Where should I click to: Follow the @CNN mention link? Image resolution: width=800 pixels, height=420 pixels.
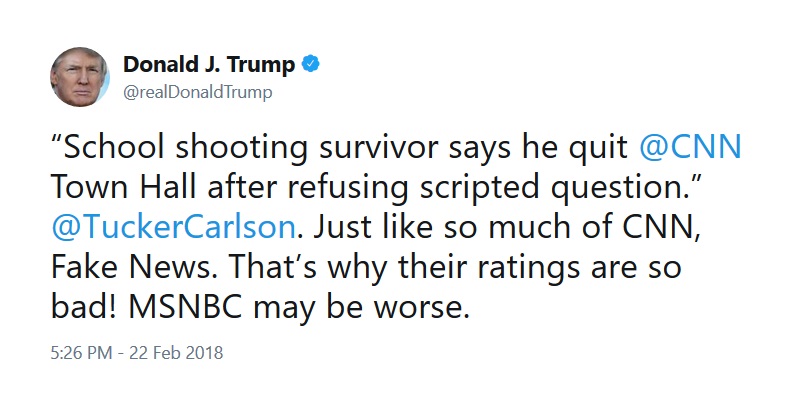(x=690, y=147)
